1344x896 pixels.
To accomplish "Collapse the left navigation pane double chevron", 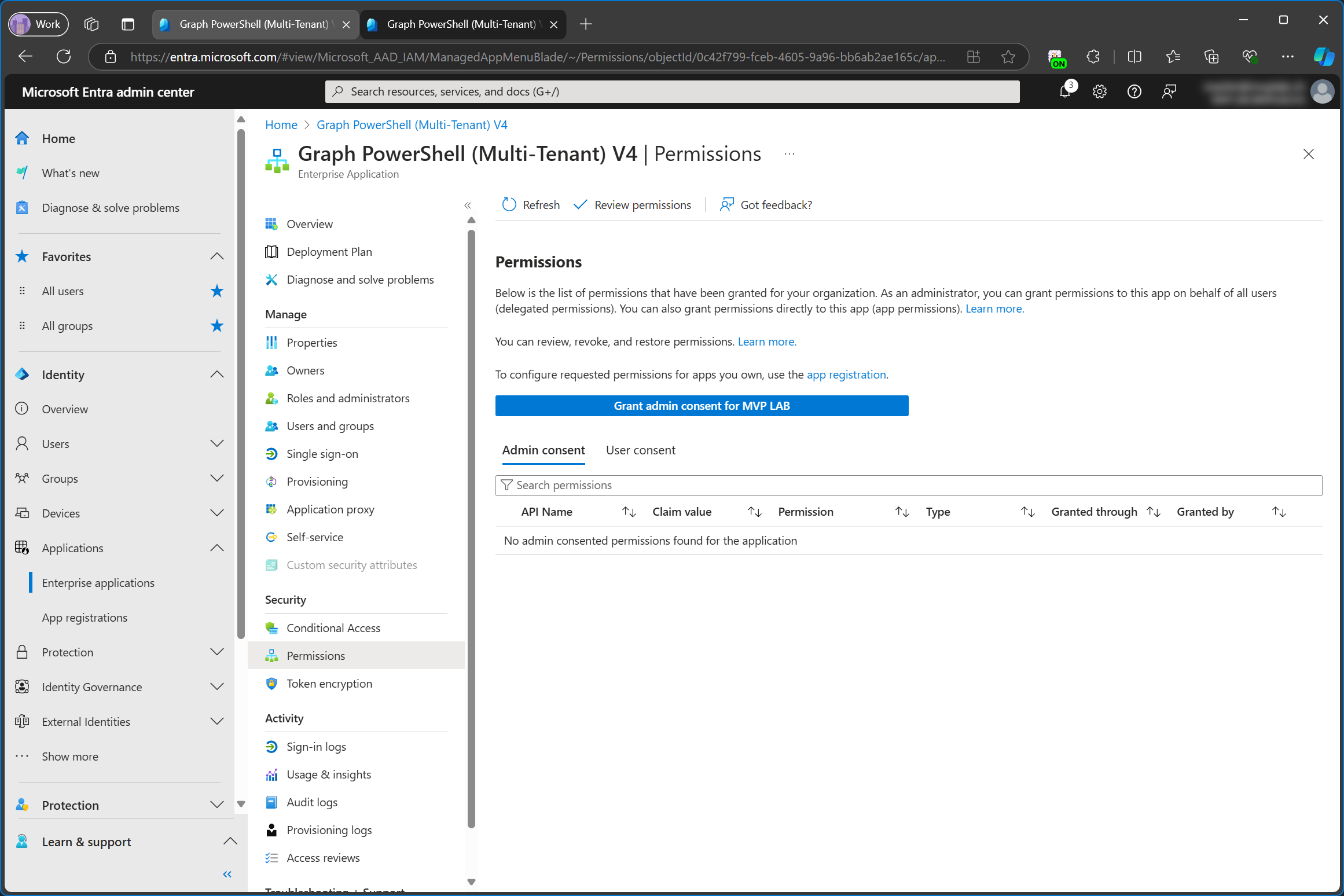I will [227, 874].
